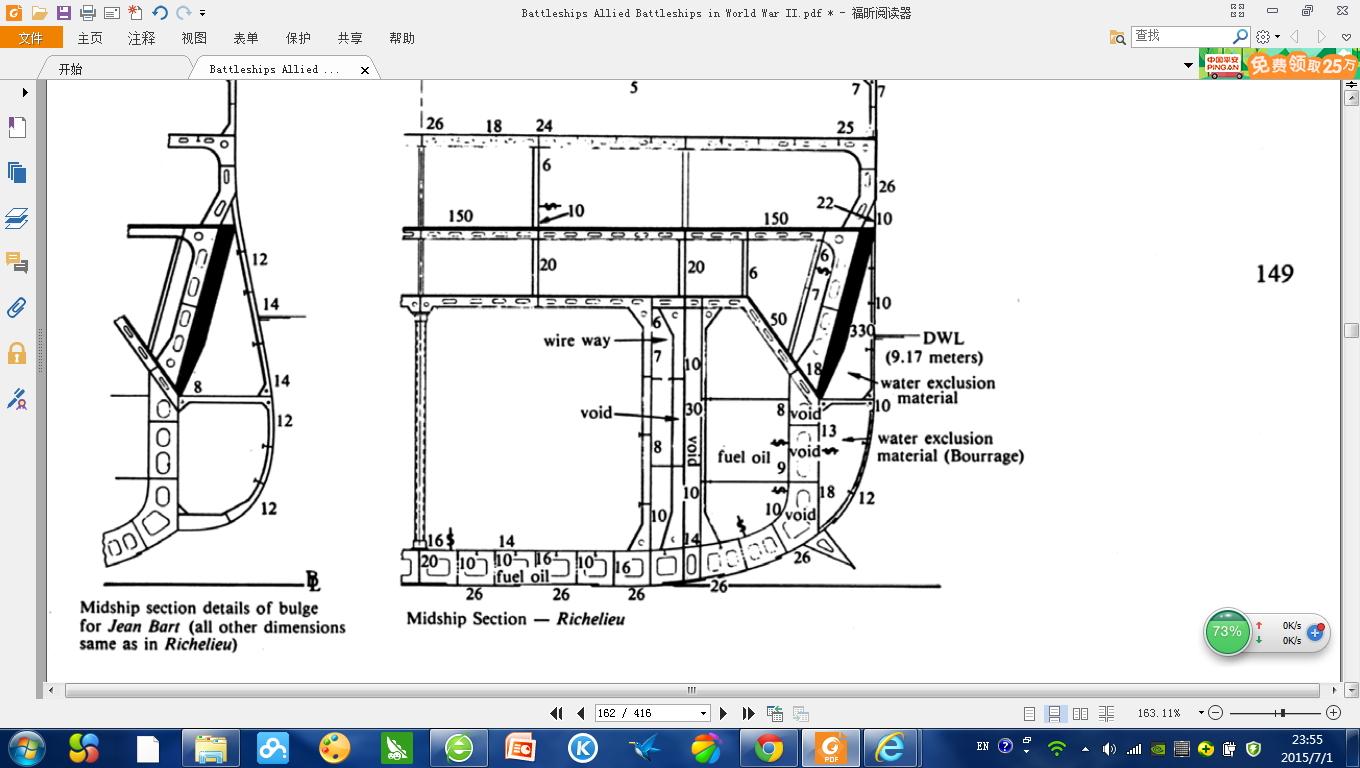1360x768 pixels.
Task: Redo the last undone action
Action: [183, 13]
